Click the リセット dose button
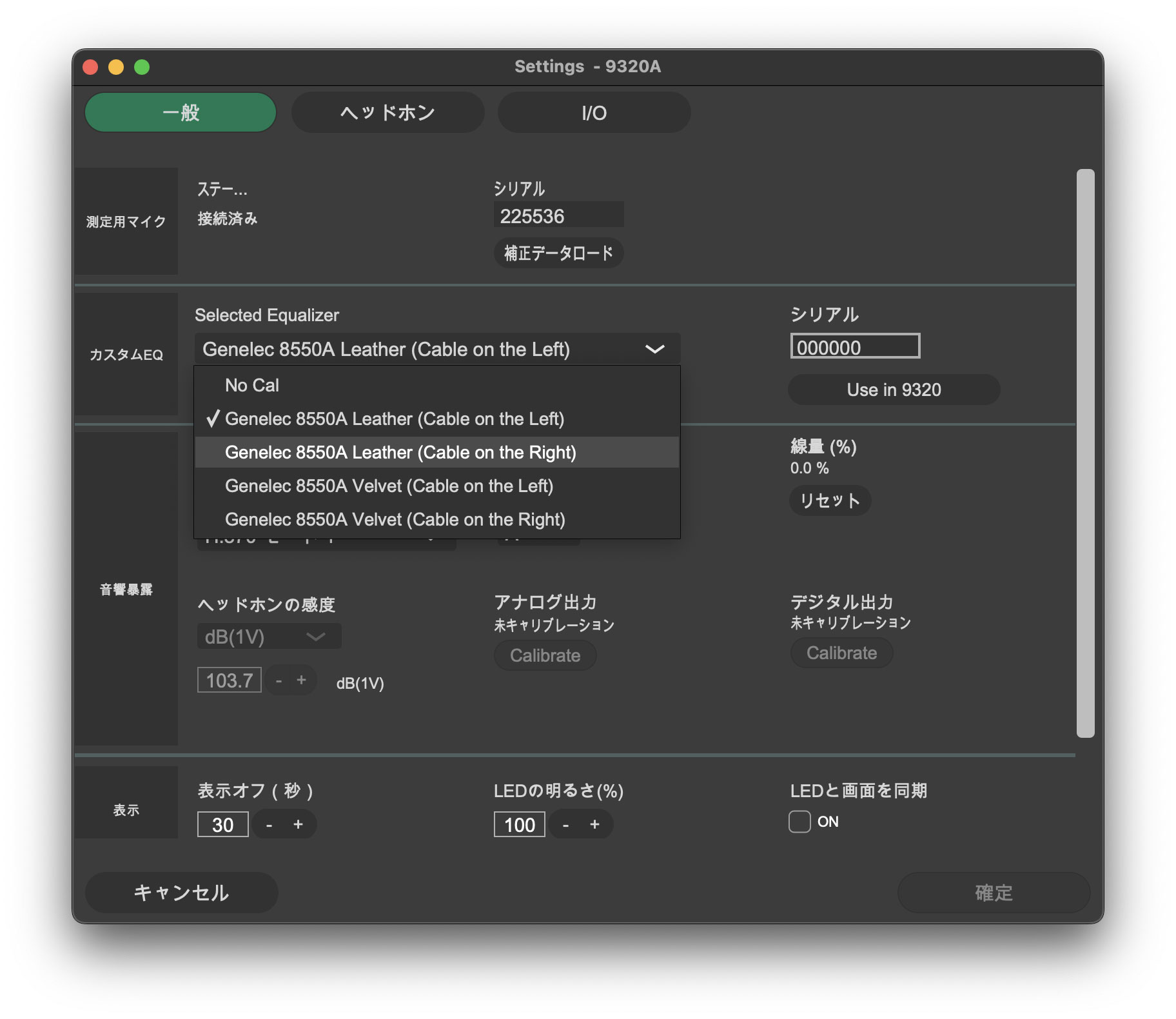Screen dimensions: 1176x1019 pos(830,500)
